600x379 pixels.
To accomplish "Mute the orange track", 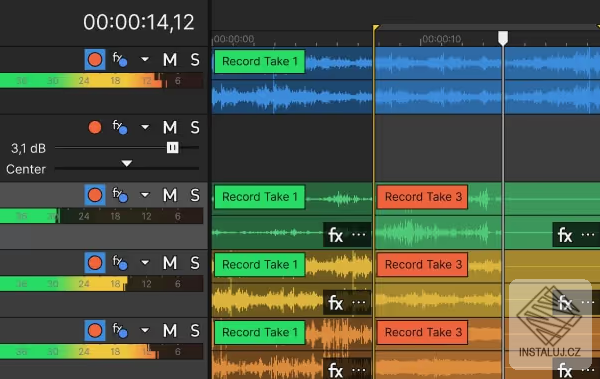I will pyautogui.click(x=170, y=330).
